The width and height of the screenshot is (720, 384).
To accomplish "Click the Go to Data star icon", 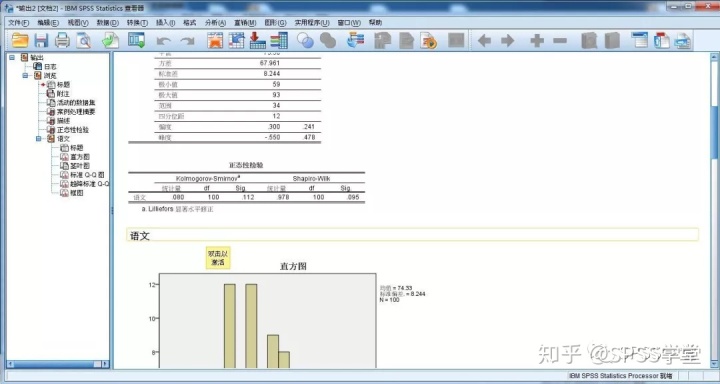I will [215, 41].
